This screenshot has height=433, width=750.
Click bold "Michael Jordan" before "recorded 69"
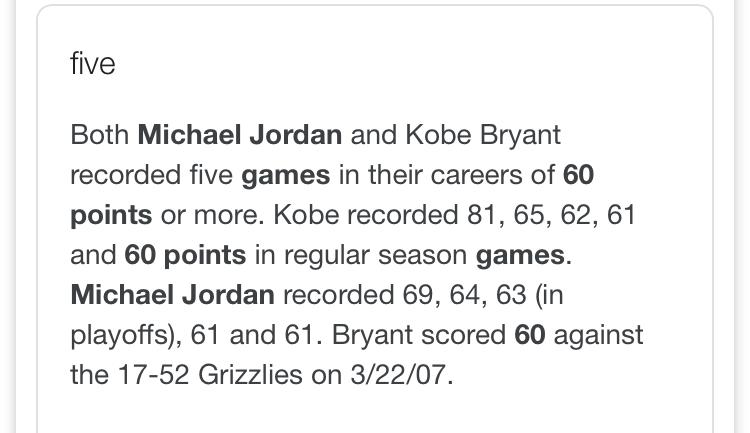pyautogui.click(x=172, y=294)
